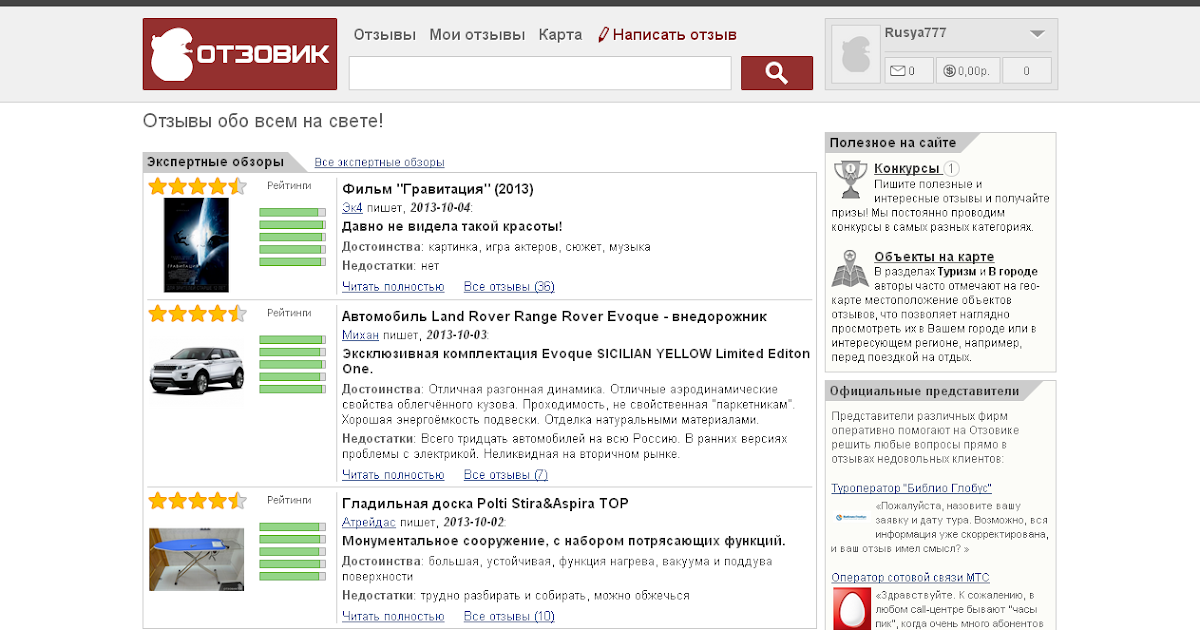Read the Гравитация review via Читать полностью
The height and width of the screenshot is (630, 1200).
pyautogui.click(x=393, y=287)
